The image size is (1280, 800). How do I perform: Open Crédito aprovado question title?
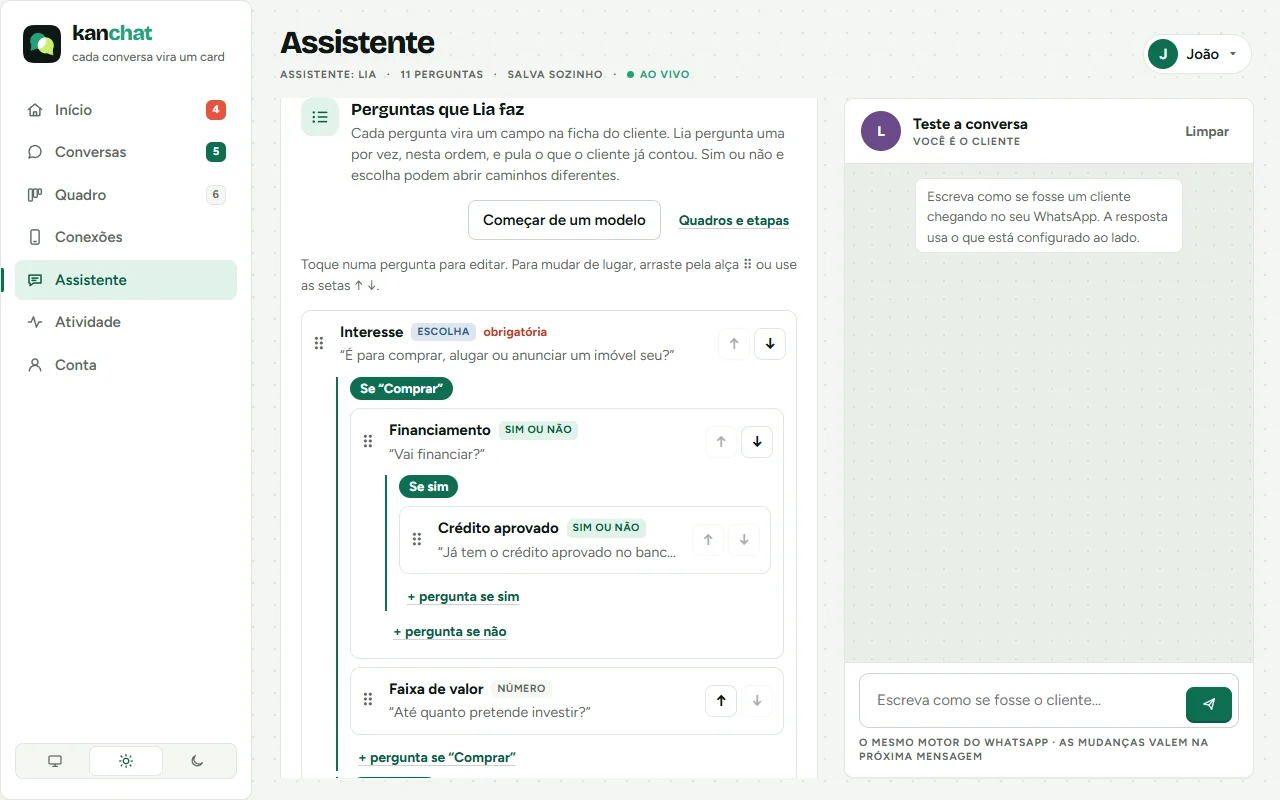click(x=498, y=528)
